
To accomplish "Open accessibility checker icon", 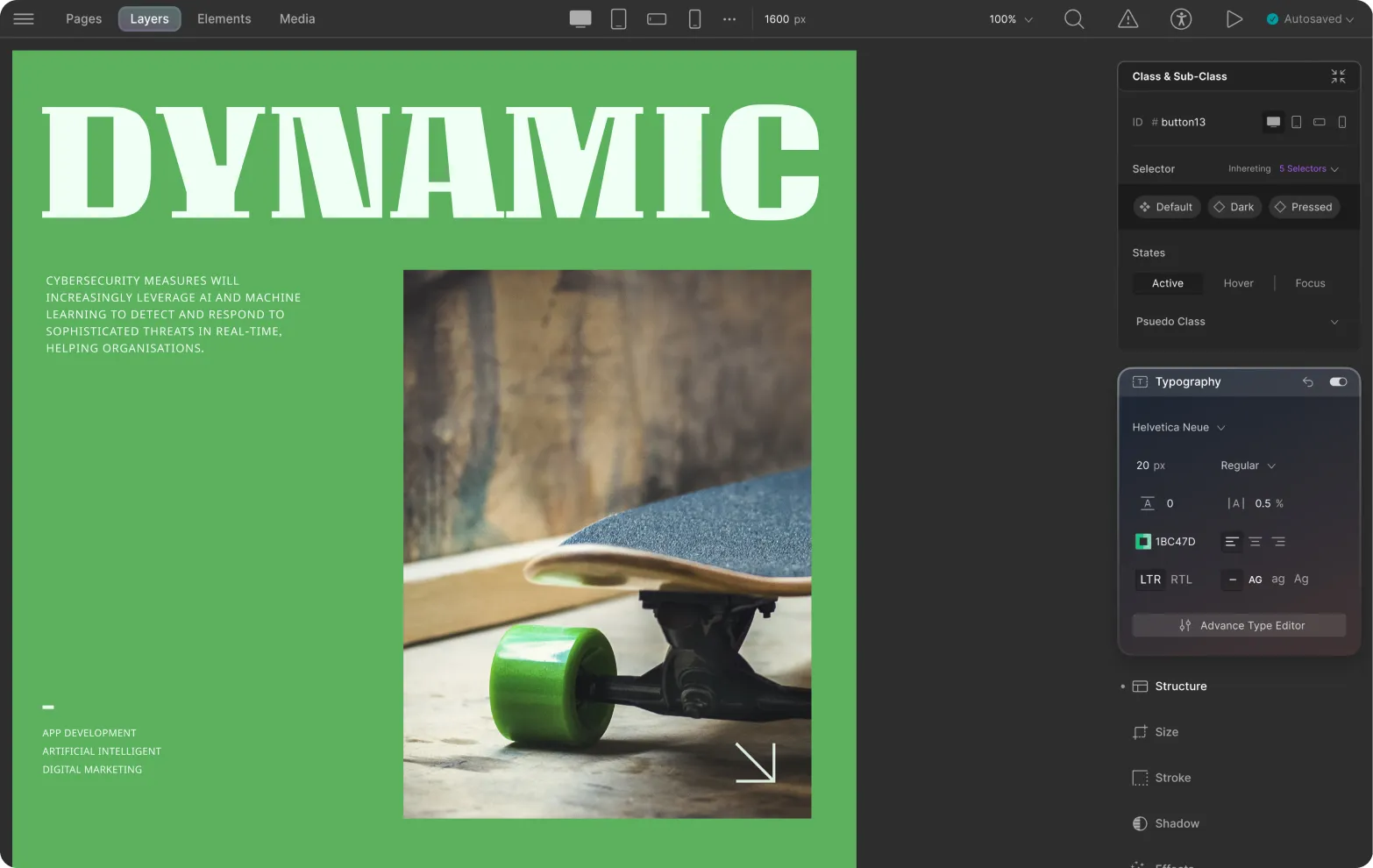I will [1181, 18].
